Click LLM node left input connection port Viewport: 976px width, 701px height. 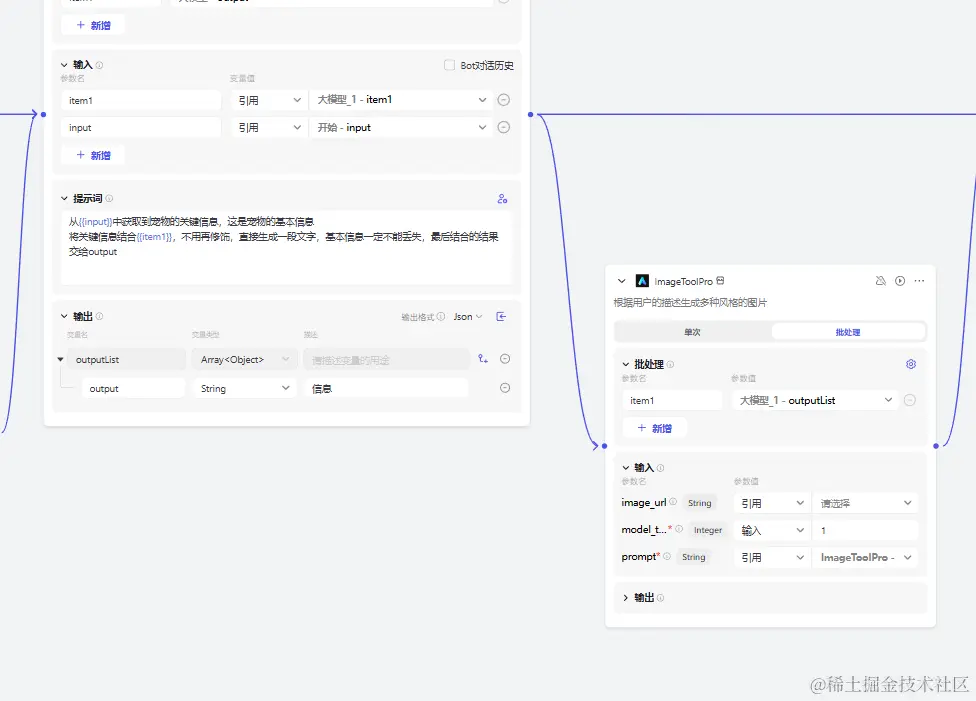pos(43,115)
